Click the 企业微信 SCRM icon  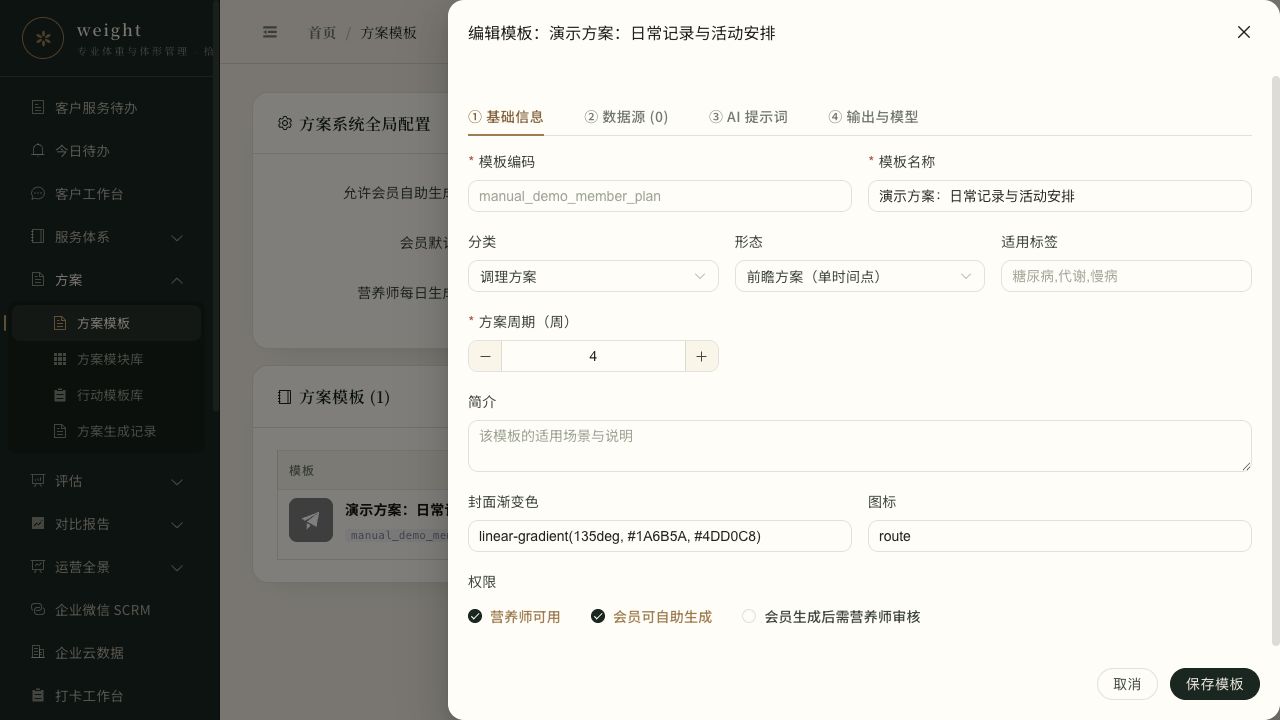tap(38, 609)
